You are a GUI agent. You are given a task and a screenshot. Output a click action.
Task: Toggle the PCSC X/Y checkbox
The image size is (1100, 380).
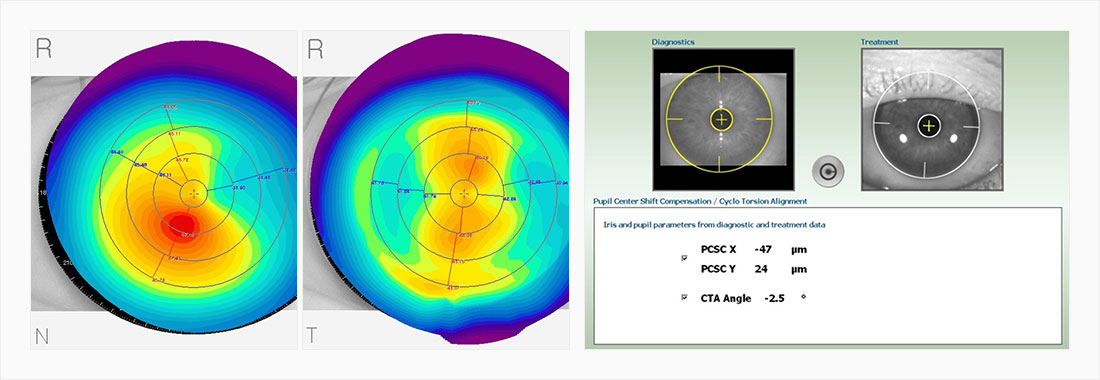point(684,259)
